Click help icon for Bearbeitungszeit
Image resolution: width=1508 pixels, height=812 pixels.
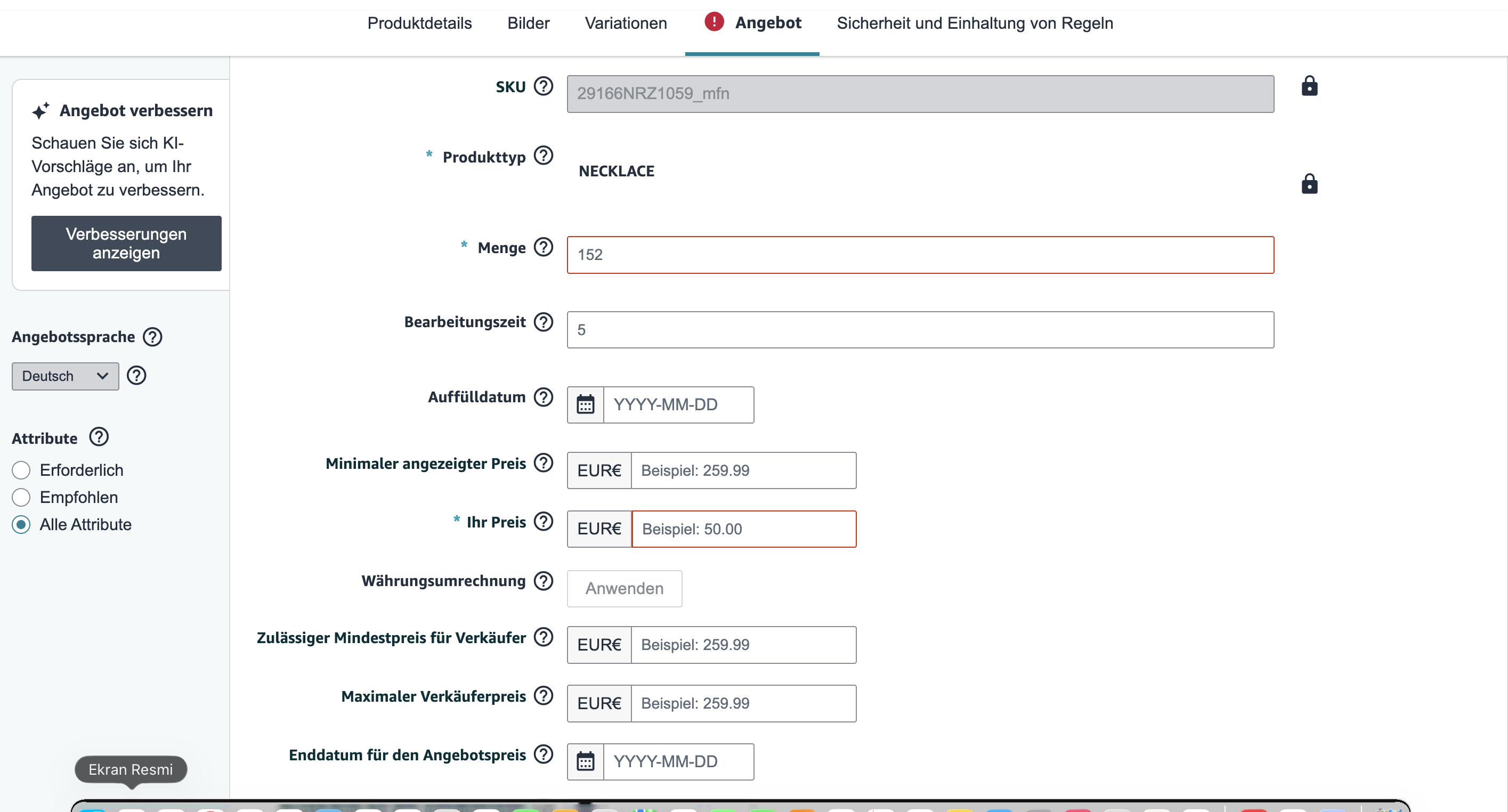click(544, 321)
